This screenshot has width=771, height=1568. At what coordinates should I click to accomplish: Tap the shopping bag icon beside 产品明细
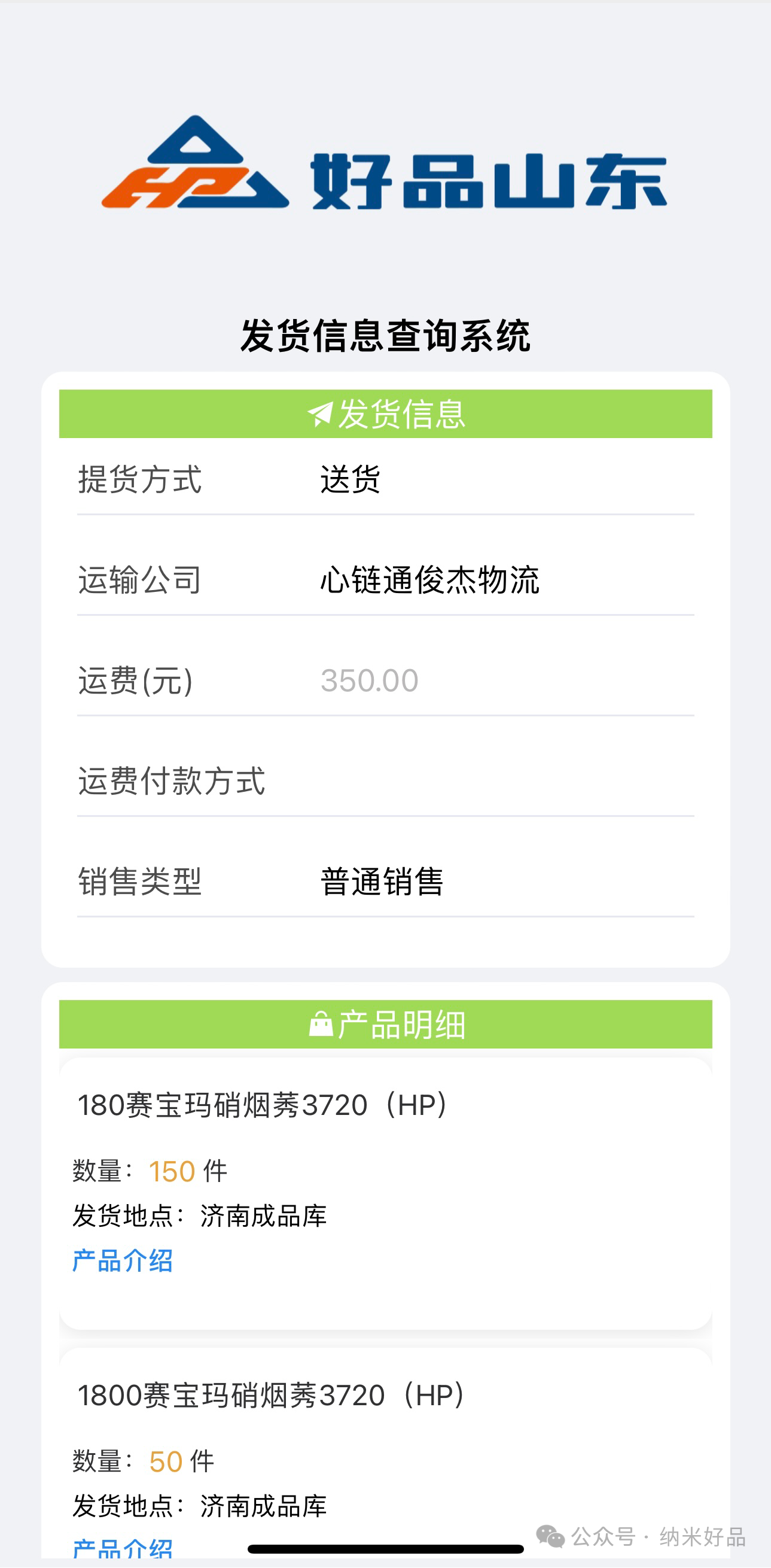tap(321, 1025)
